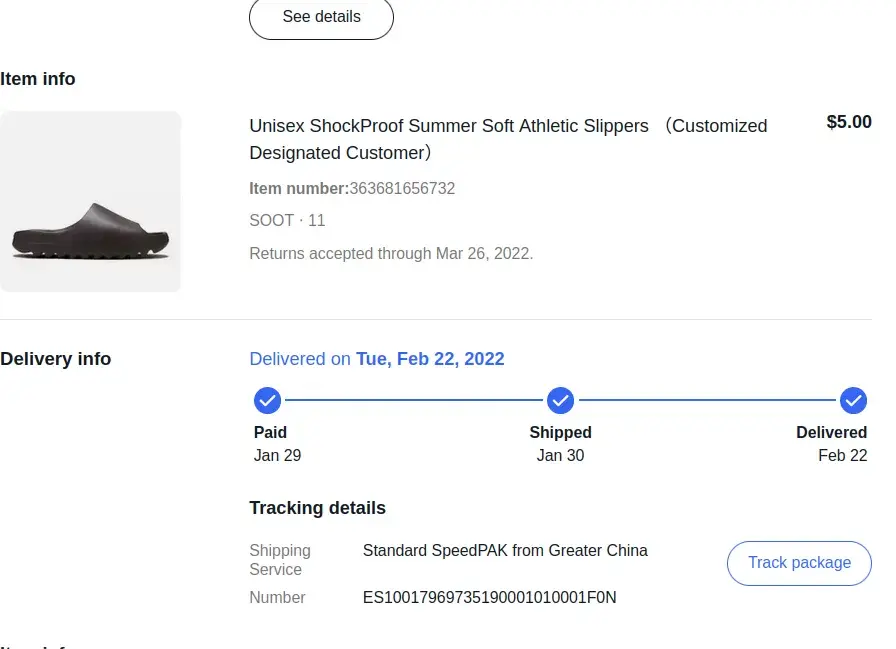Click the $5.00 item price
This screenshot has height=649, width=896.
pos(848,122)
